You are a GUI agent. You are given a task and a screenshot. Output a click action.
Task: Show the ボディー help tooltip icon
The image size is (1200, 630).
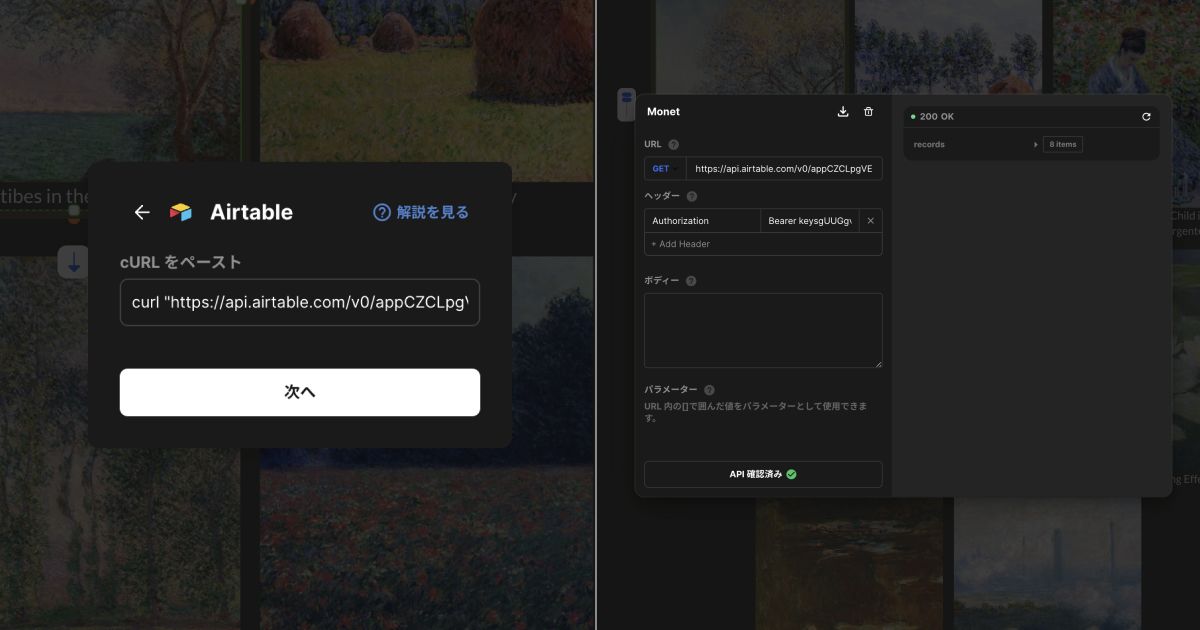691,281
